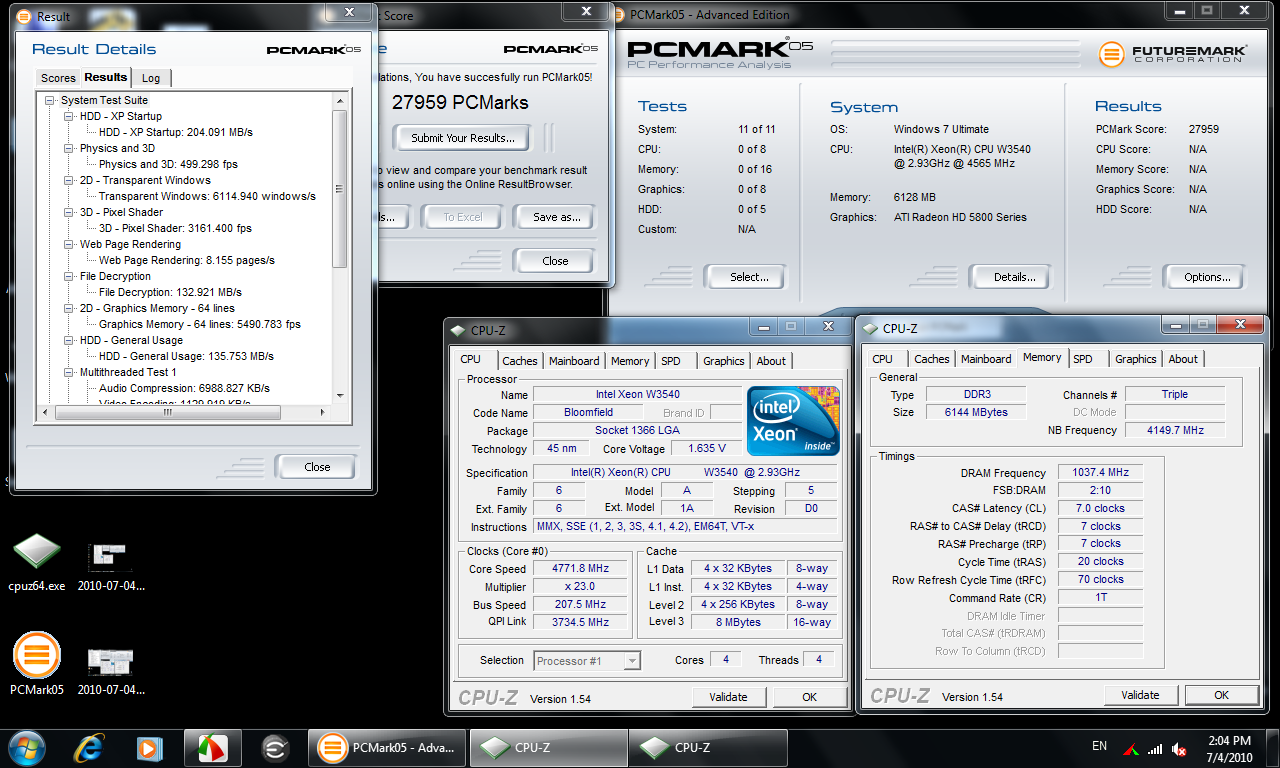Click the results tree horizontal scrollbar
The width and height of the screenshot is (1280, 768).
(x=167, y=411)
